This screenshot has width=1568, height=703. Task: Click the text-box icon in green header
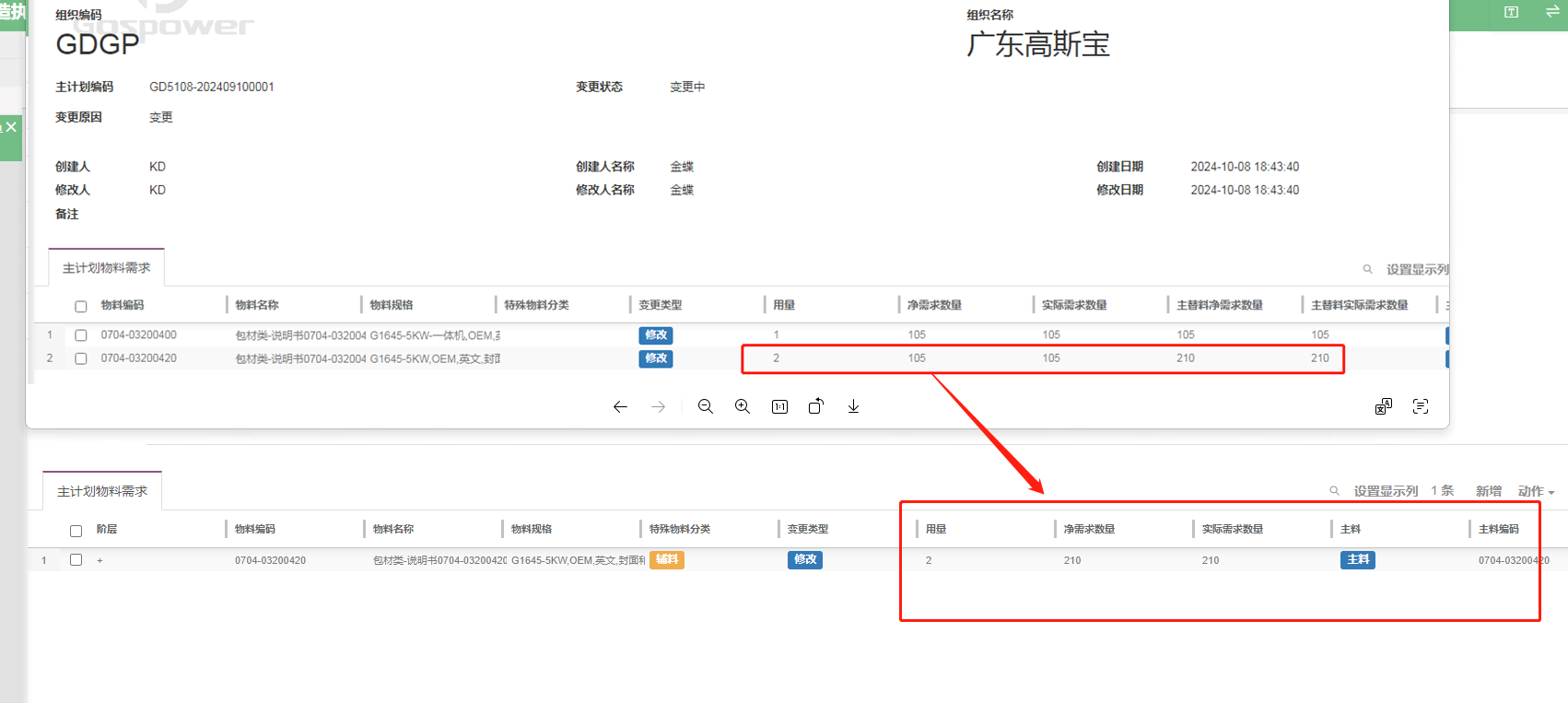(1511, 12)
